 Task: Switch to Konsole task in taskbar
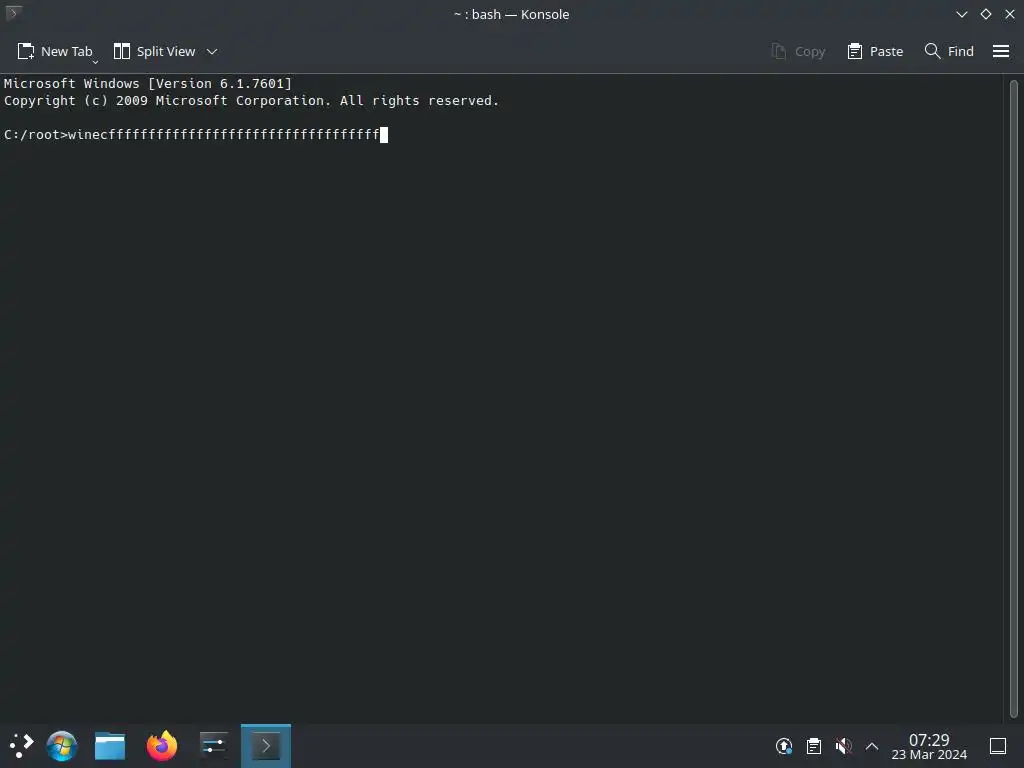click(266, 746)
